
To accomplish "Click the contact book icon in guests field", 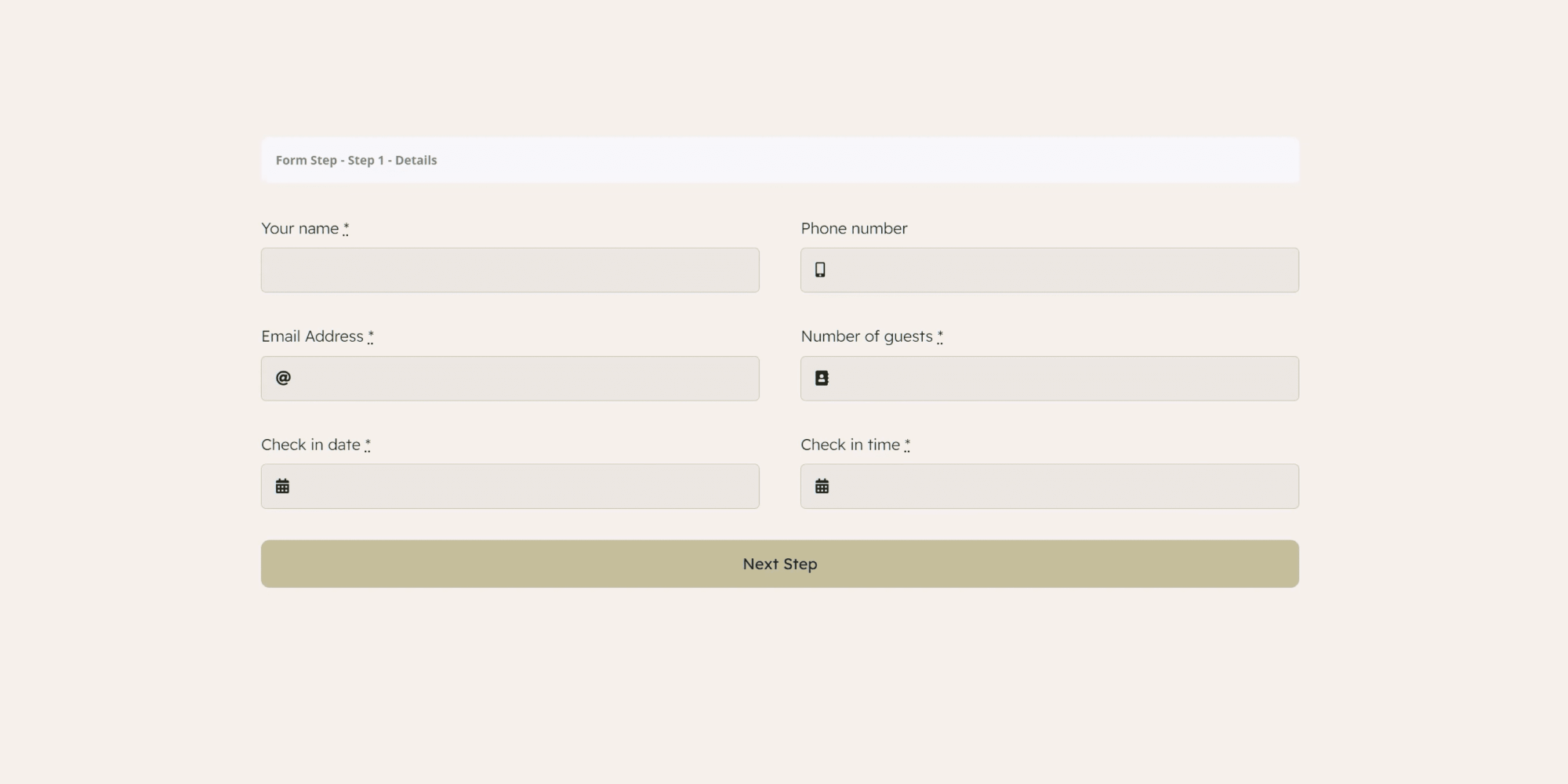I will pos(822,378).
